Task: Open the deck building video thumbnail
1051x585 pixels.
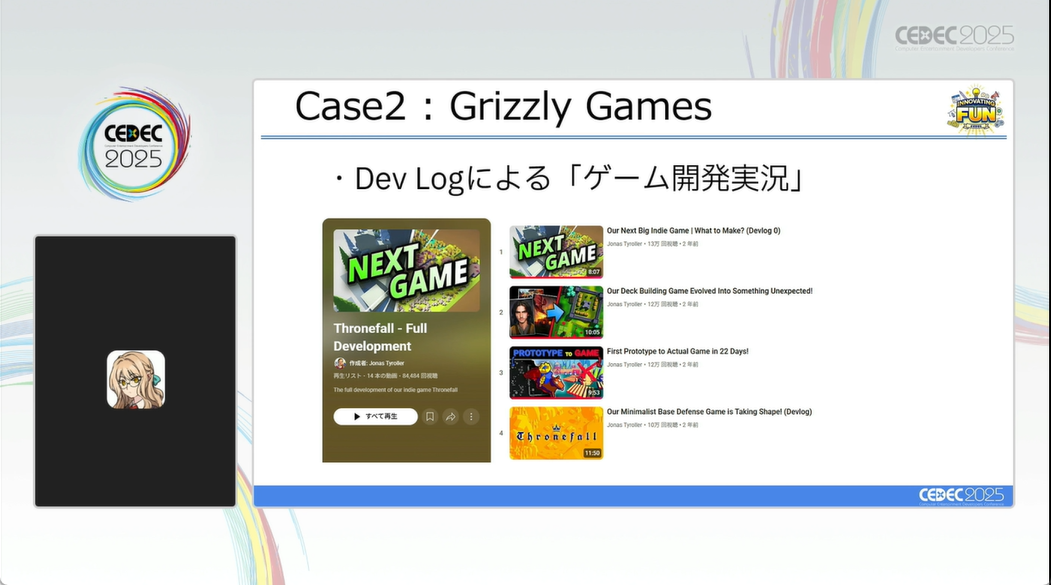Action: click(556, 312)
